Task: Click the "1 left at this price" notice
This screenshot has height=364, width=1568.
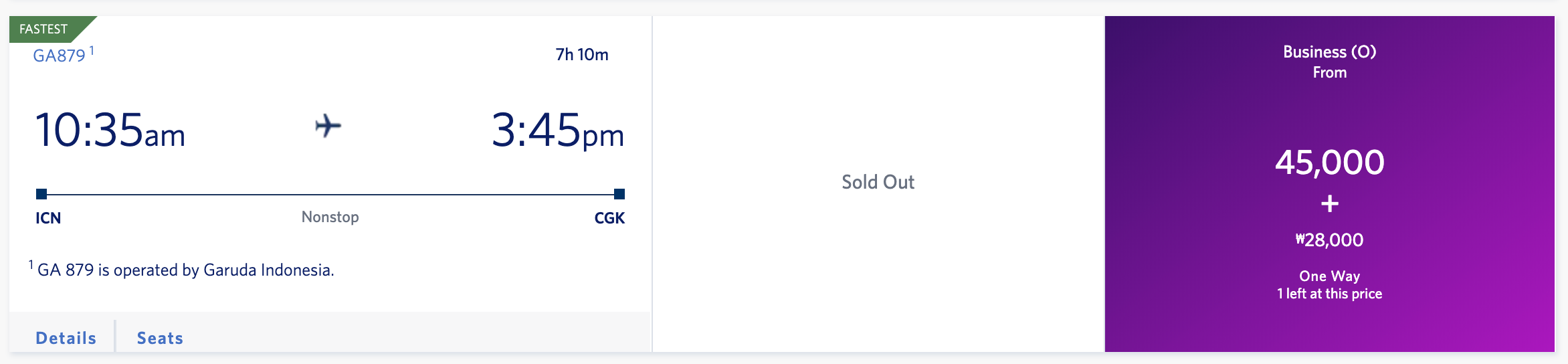Action: tap(1329, 294)
